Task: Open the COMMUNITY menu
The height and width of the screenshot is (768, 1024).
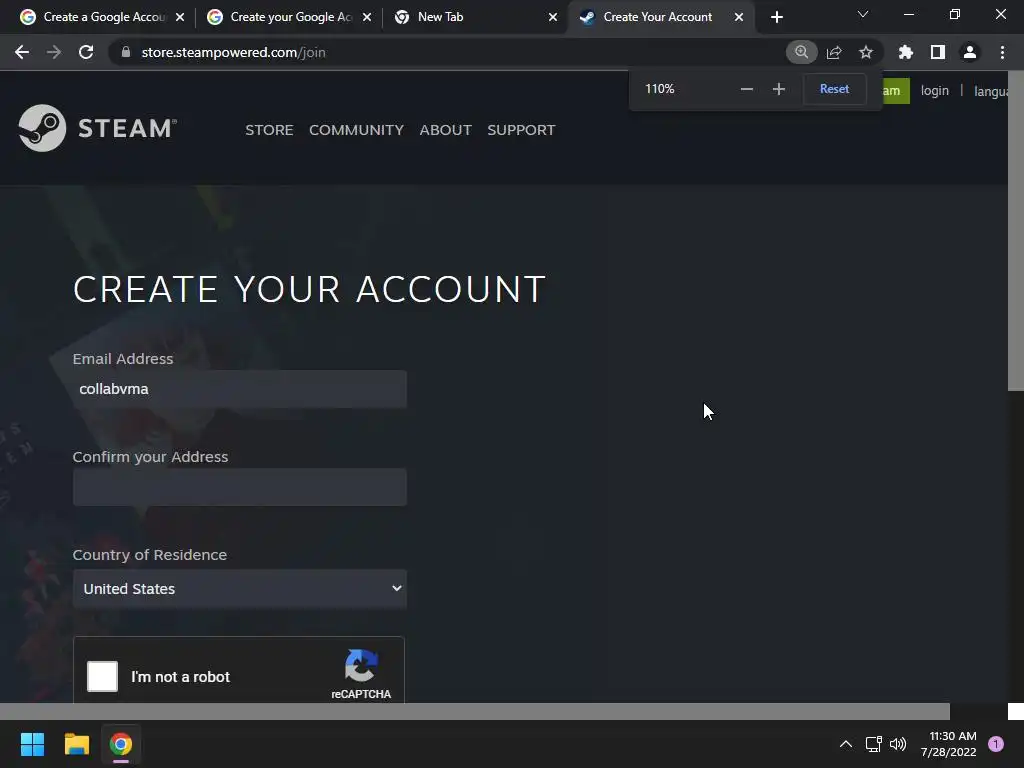Action: [x=356, y=130]
